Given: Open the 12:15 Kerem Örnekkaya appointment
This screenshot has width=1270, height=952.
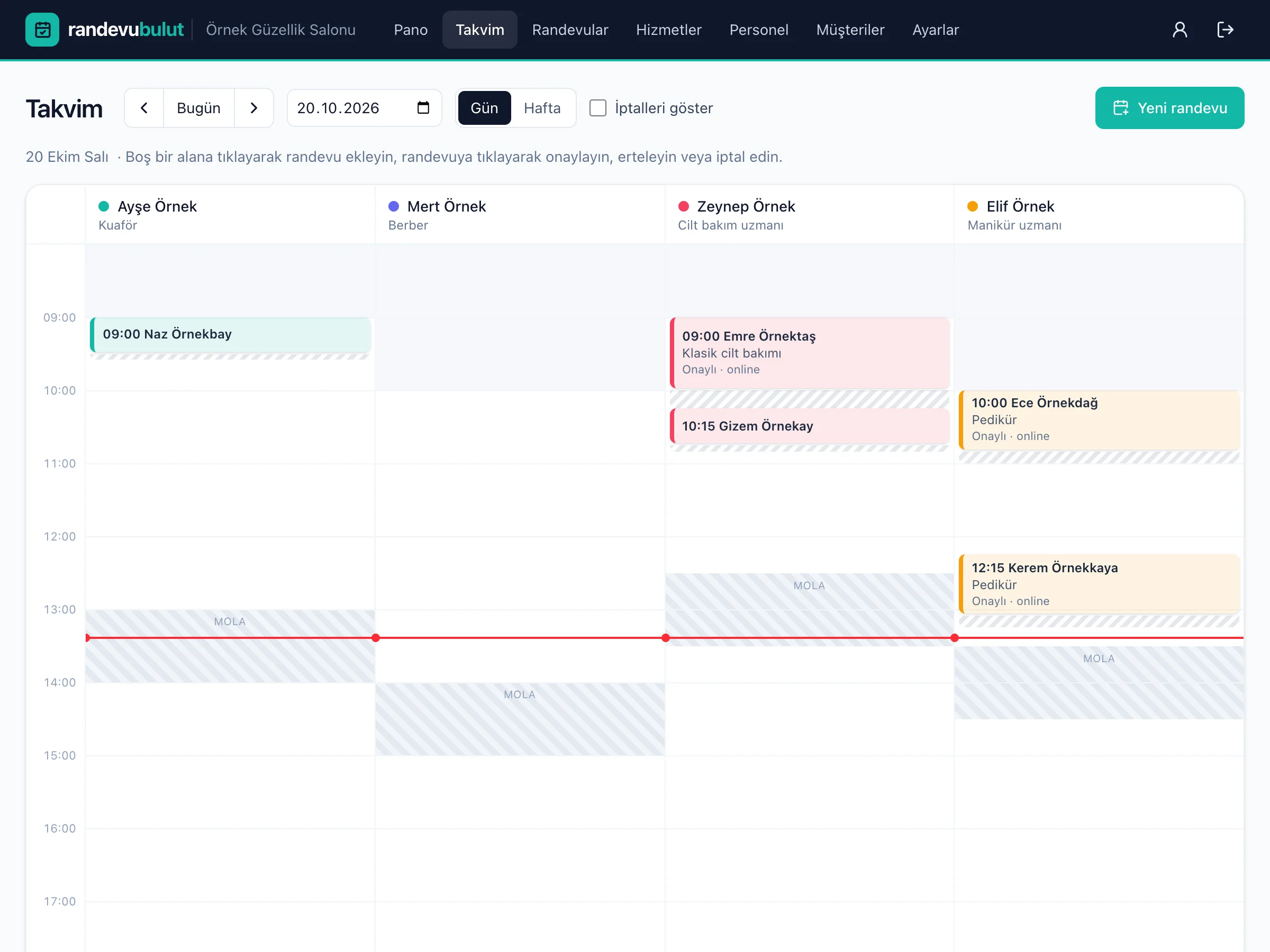Looking at the screenshot, I should tap(1099, 584).
